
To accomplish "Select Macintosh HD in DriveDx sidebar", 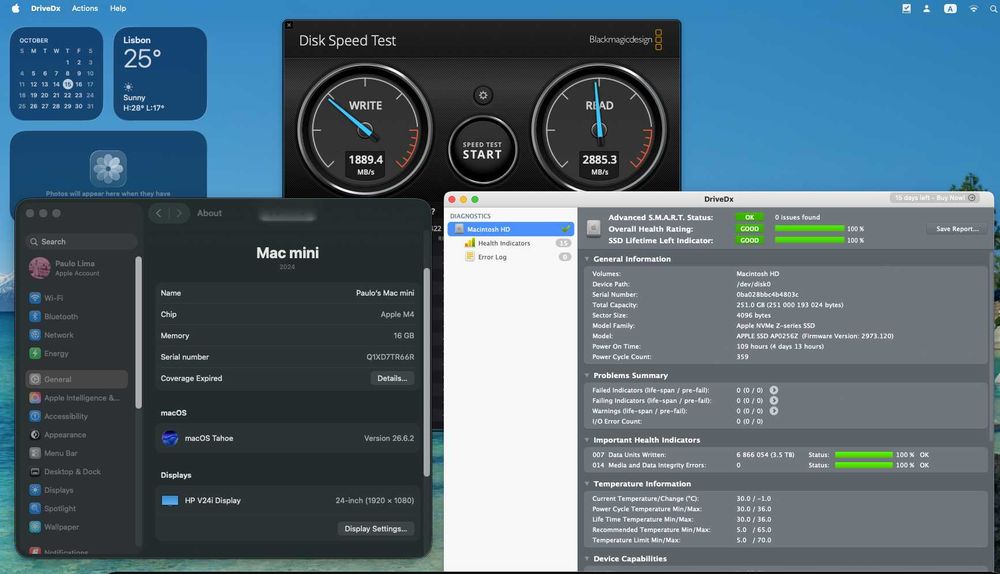I will [x=510, y=229].
